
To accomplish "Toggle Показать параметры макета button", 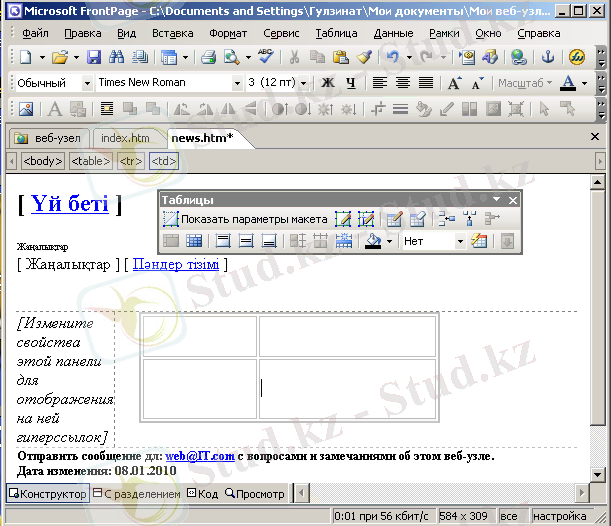I will [x=245, y=219].
